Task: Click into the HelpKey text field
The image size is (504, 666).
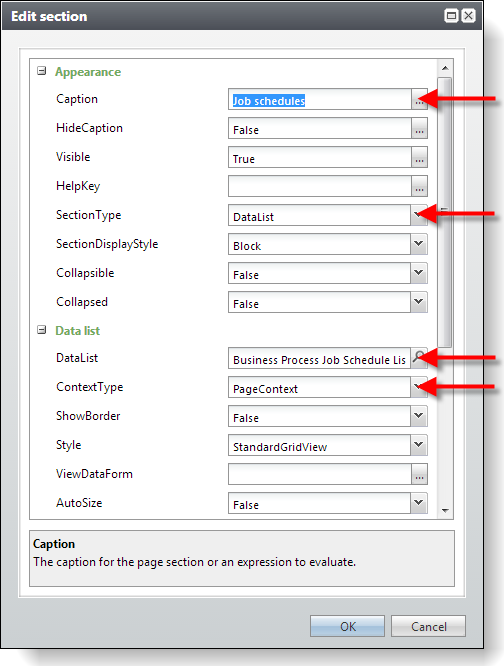Action: 320,186
